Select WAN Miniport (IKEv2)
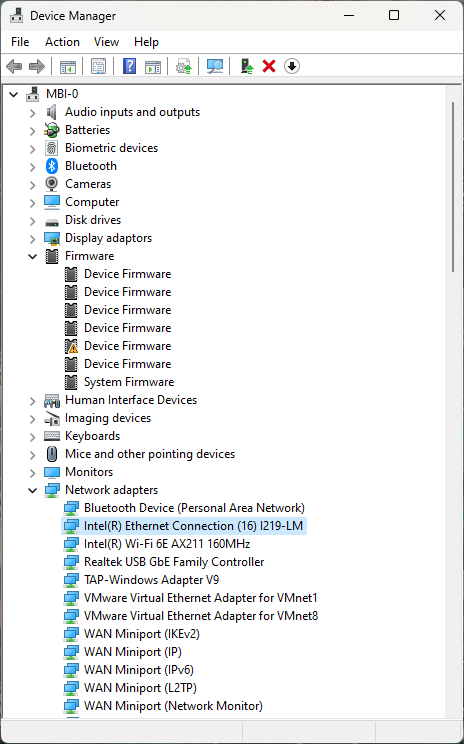This screenshot has height=744, width=464. [x=142, y=634]
